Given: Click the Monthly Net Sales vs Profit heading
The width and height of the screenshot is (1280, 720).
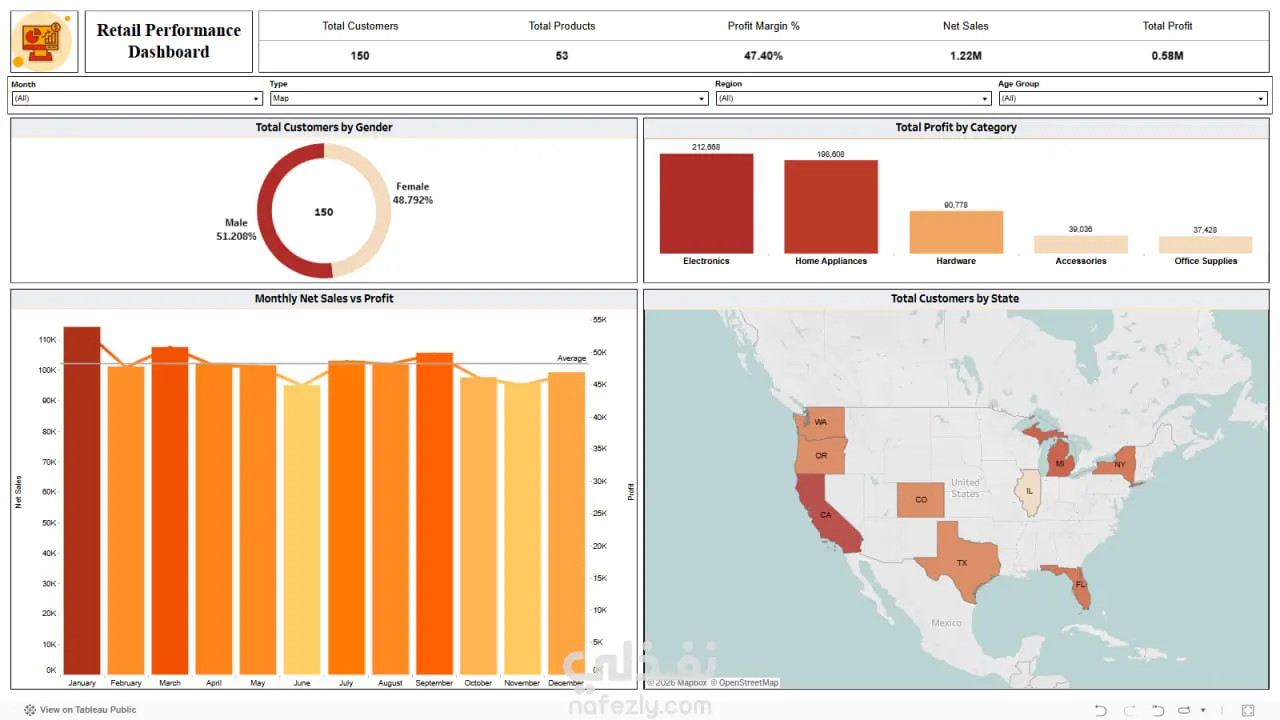Looking at the screenshot, I should [x=324, y=298].
